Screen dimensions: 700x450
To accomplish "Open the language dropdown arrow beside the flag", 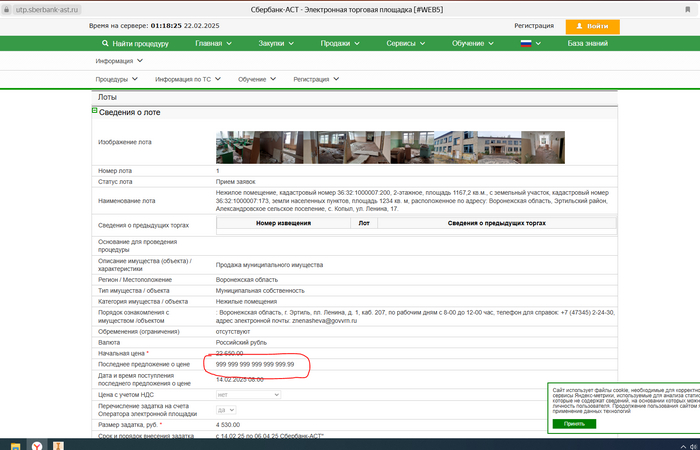I will click(x=538, y=43).
